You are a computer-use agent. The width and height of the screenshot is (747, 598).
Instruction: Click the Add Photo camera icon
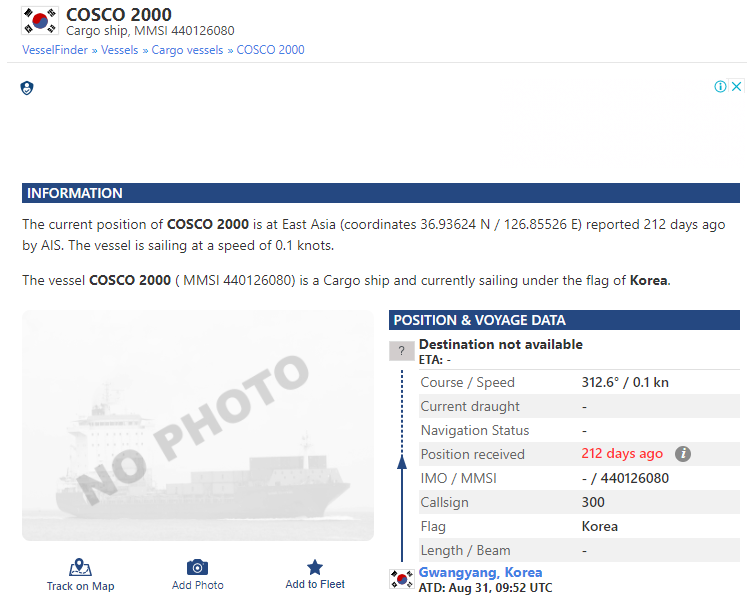[x=197, y=567]
